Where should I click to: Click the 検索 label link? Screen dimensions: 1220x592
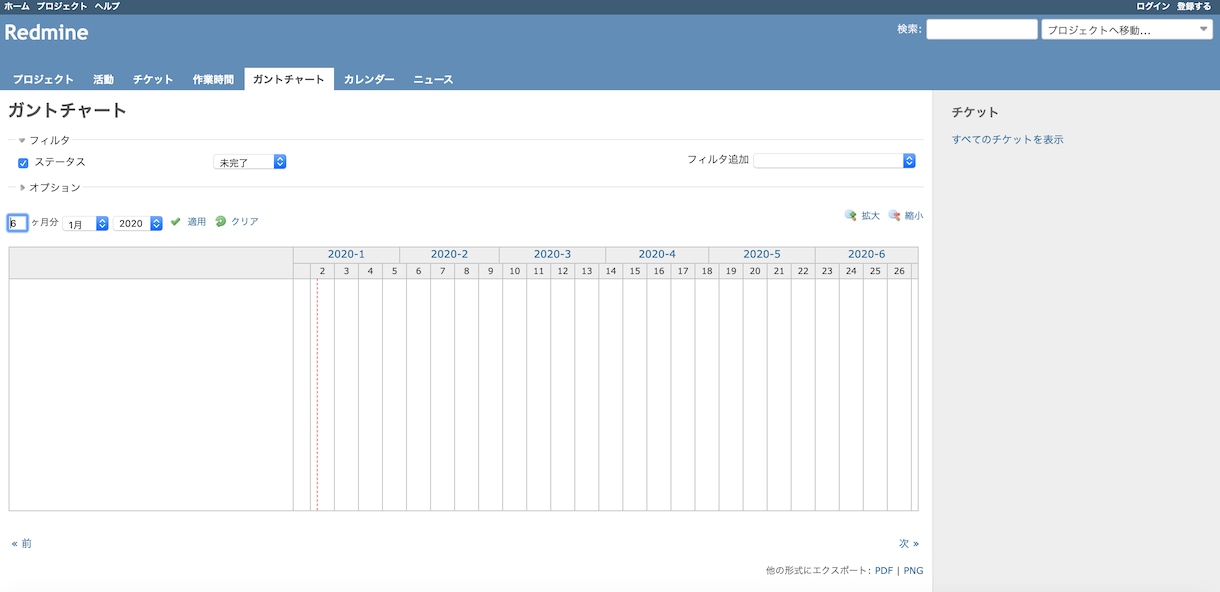[909, 29]
